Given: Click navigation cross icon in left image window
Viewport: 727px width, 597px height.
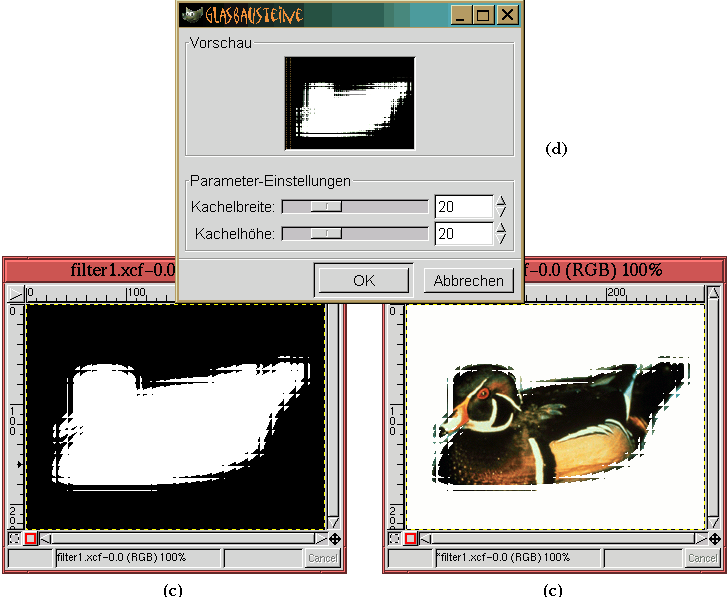Looking at the screenshot, I should tap(334, 539).
